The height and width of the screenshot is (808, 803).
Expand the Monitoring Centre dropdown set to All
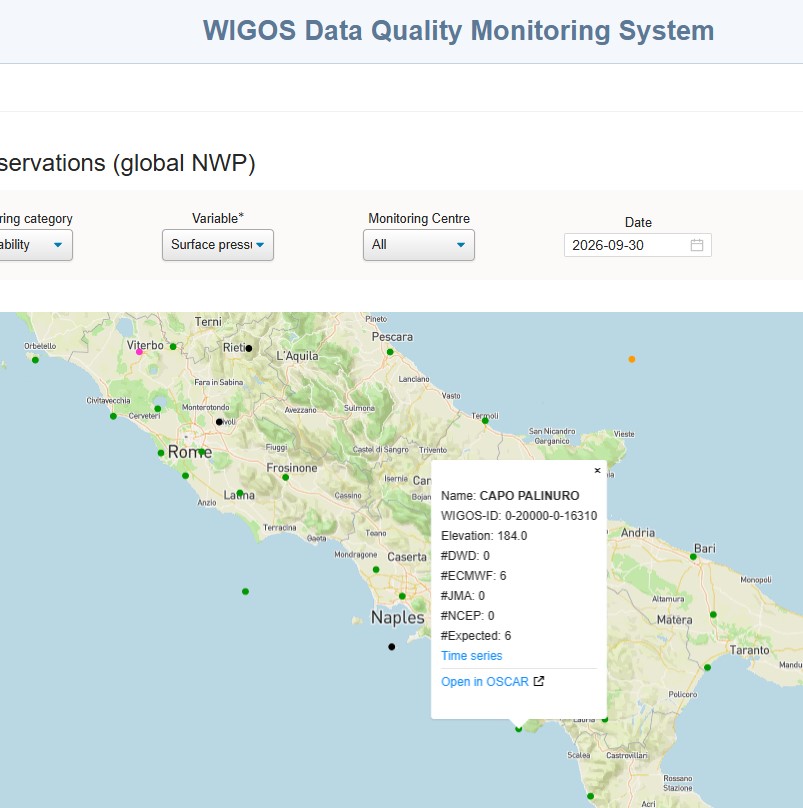419,245
